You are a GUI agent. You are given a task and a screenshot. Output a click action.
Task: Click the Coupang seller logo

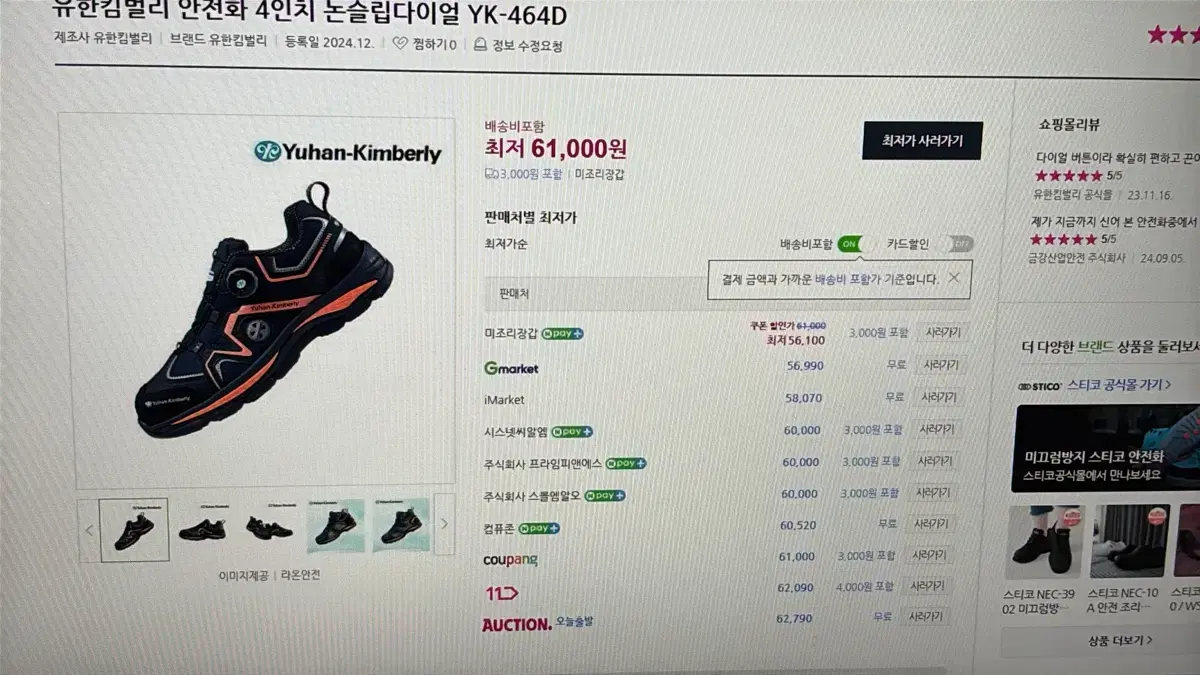click(x=510, y=560)
